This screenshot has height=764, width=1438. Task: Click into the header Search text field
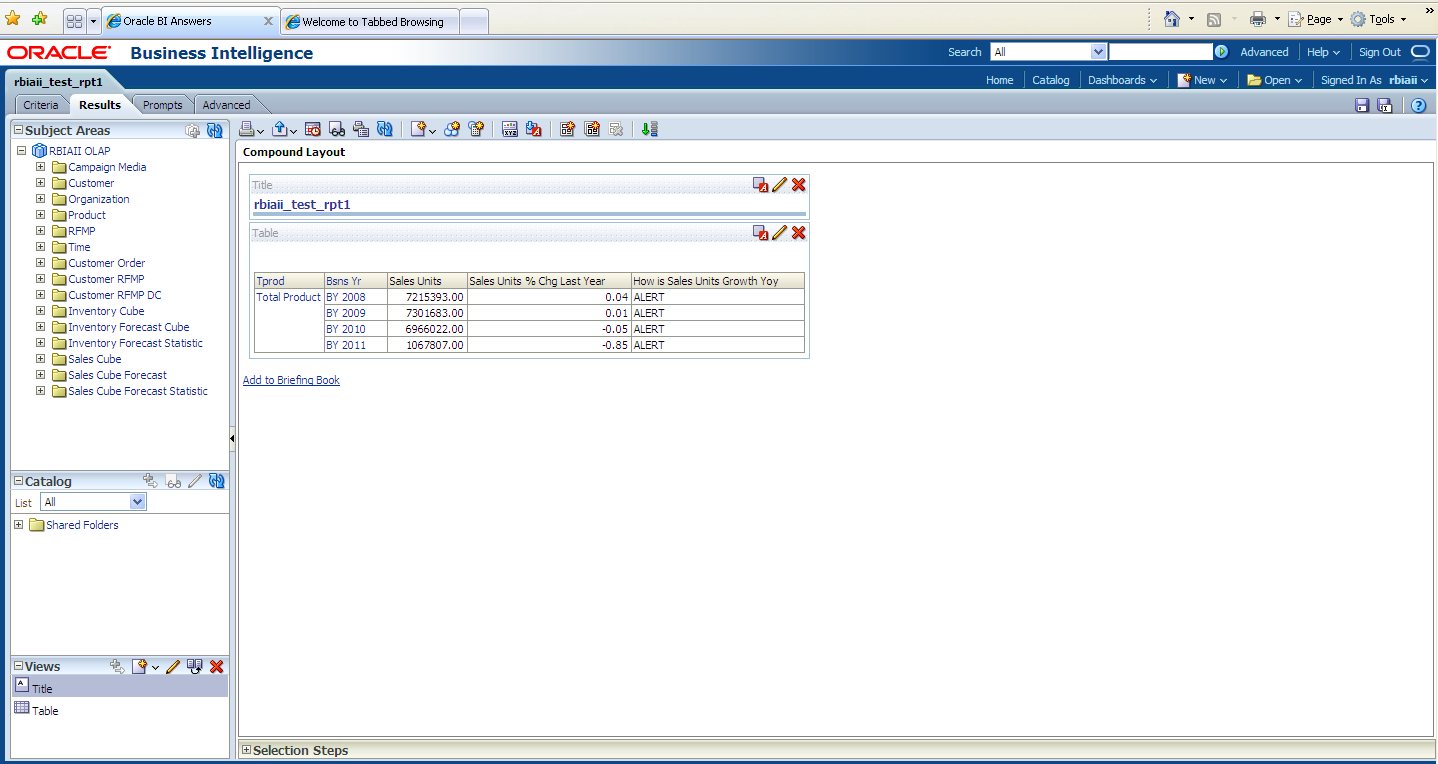tap(1160, 52)
